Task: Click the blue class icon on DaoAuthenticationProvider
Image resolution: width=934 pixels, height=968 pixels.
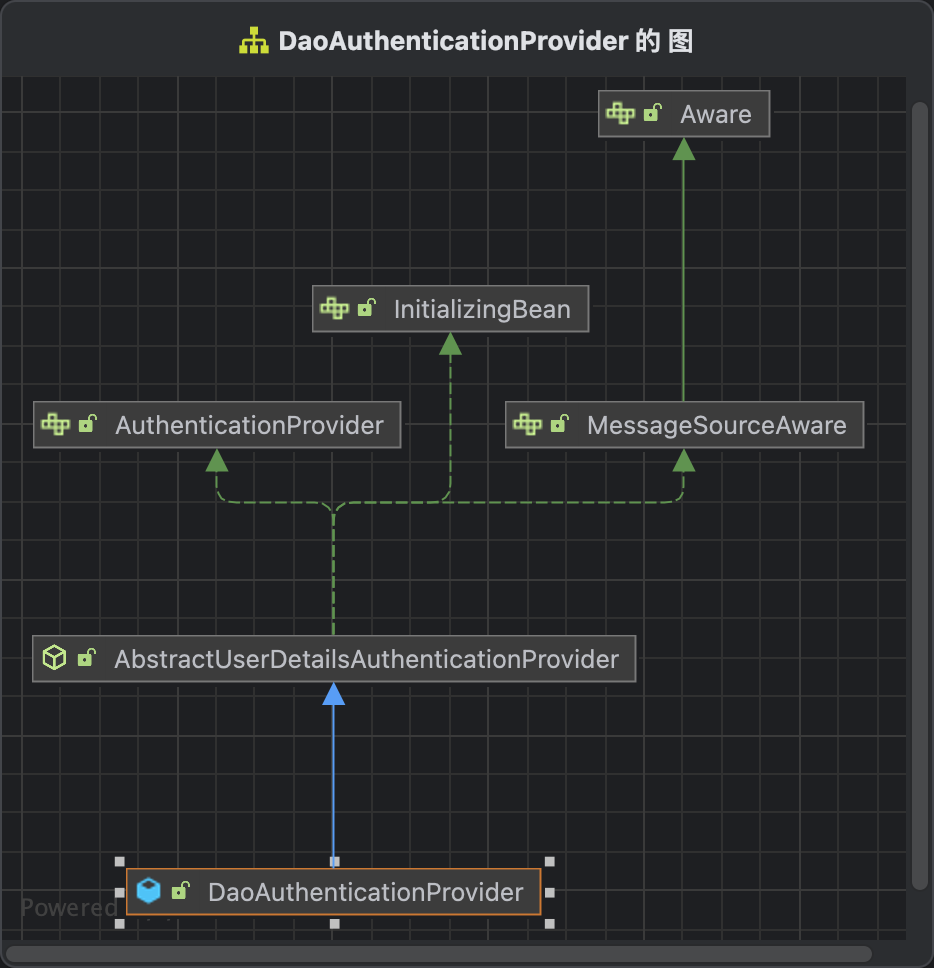Action: pyautogui.click(x=148, y=891)
